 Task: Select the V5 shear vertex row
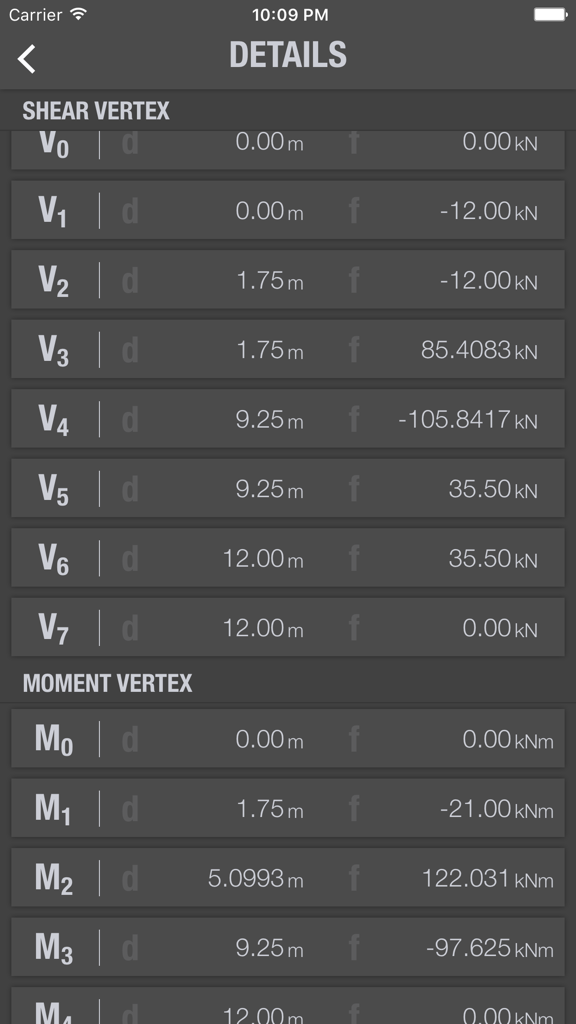click(x=288, y=487)
